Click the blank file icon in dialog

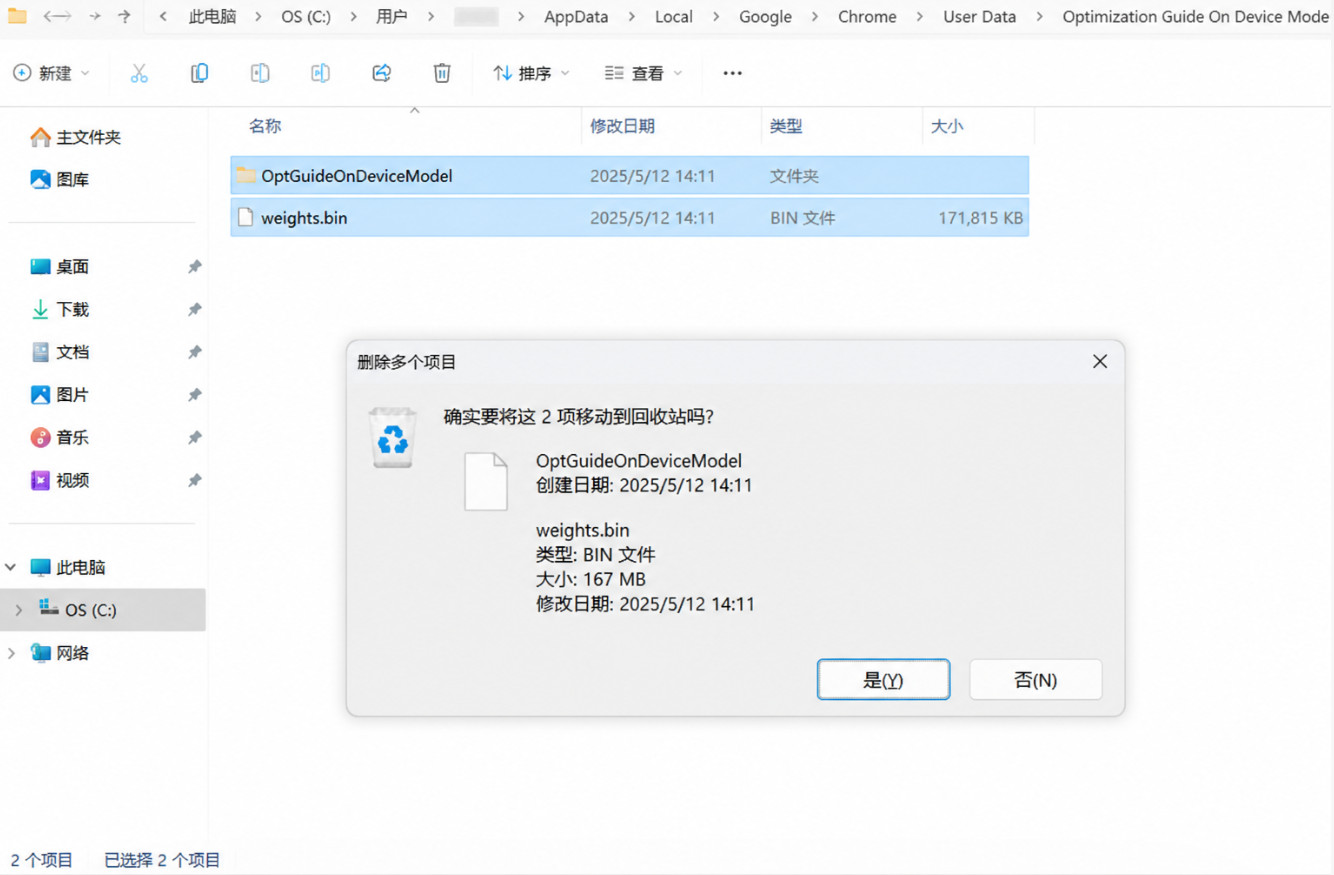(486, 481)
